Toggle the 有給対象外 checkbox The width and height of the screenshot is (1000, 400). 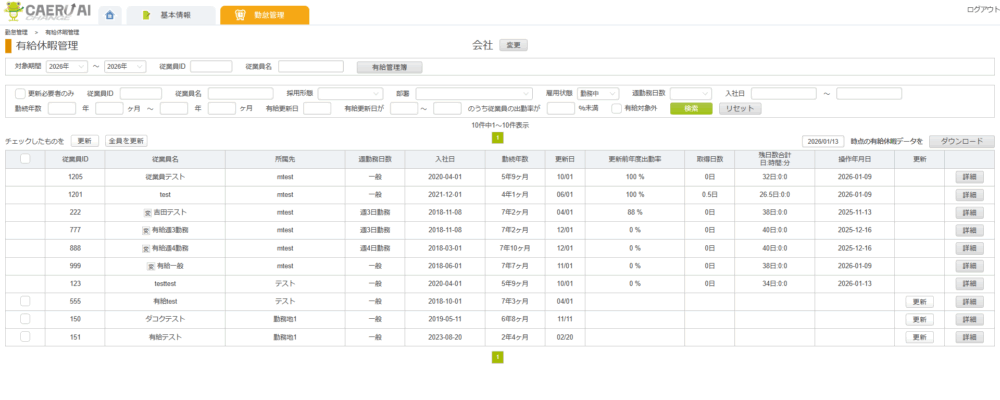(x=617, y=108)
